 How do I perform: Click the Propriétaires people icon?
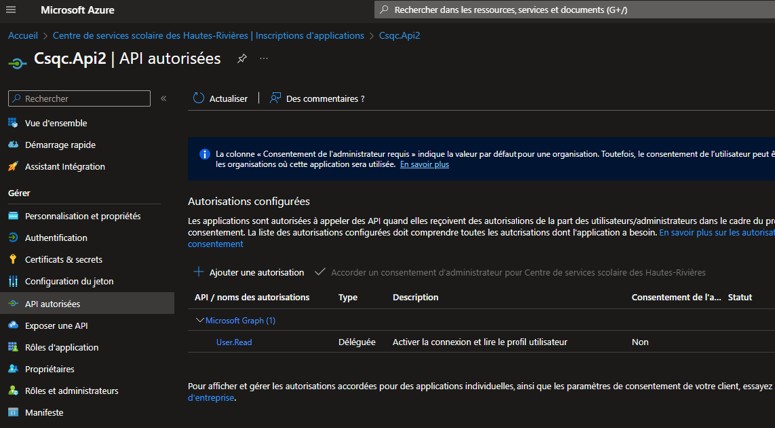pos(13,369)
